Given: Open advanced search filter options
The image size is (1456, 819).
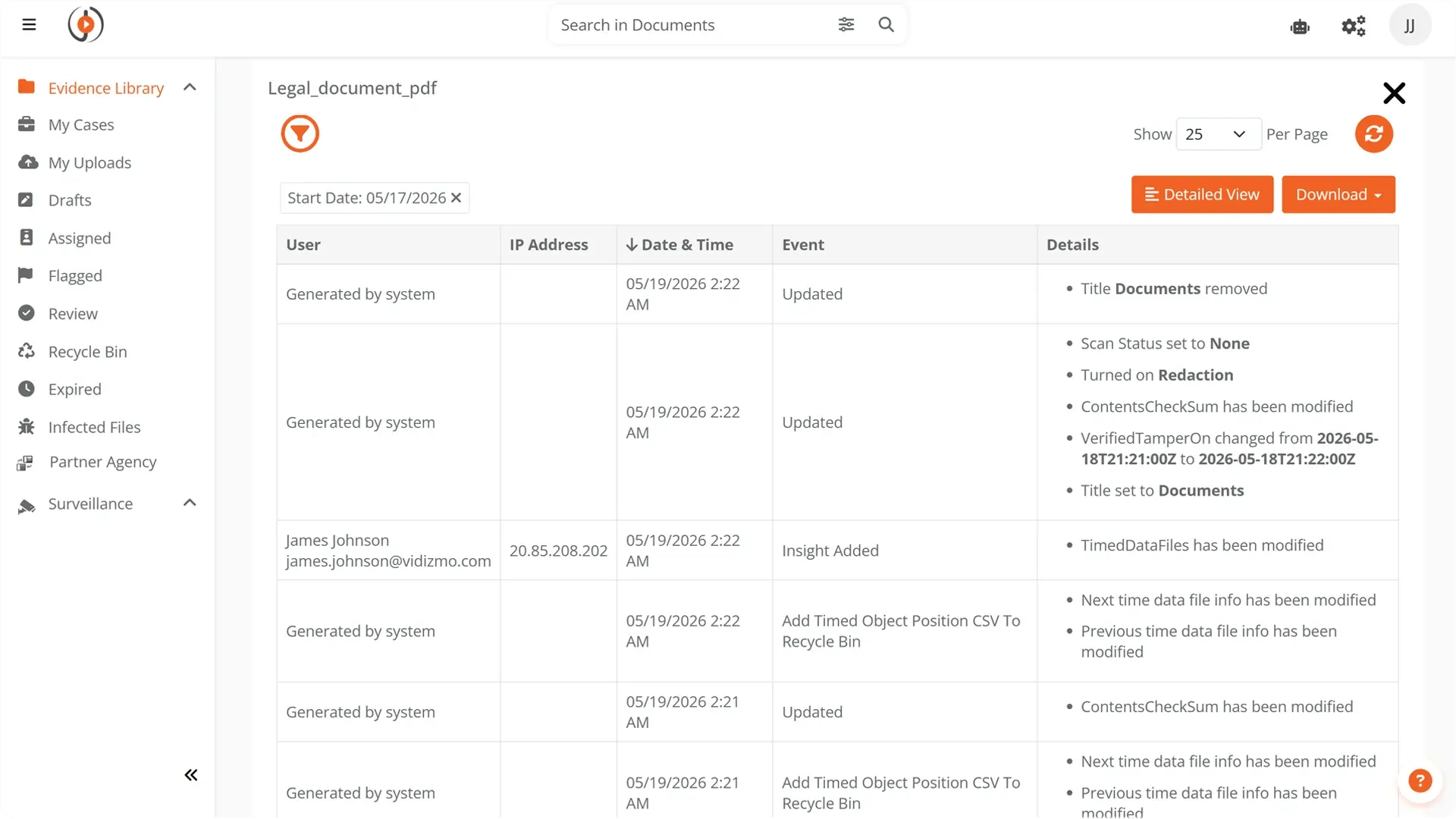Looking at the screenshot, I should [846, 25].
